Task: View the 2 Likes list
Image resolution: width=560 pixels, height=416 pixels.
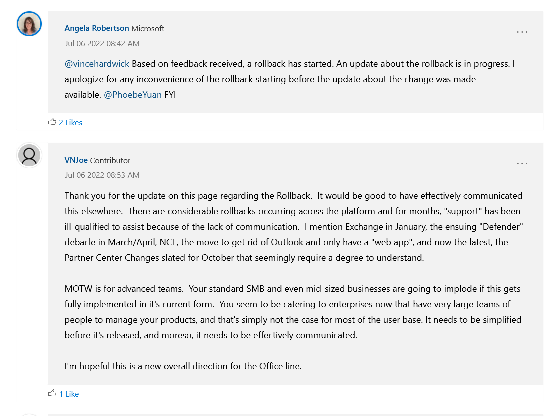Action: pos(70,122)
